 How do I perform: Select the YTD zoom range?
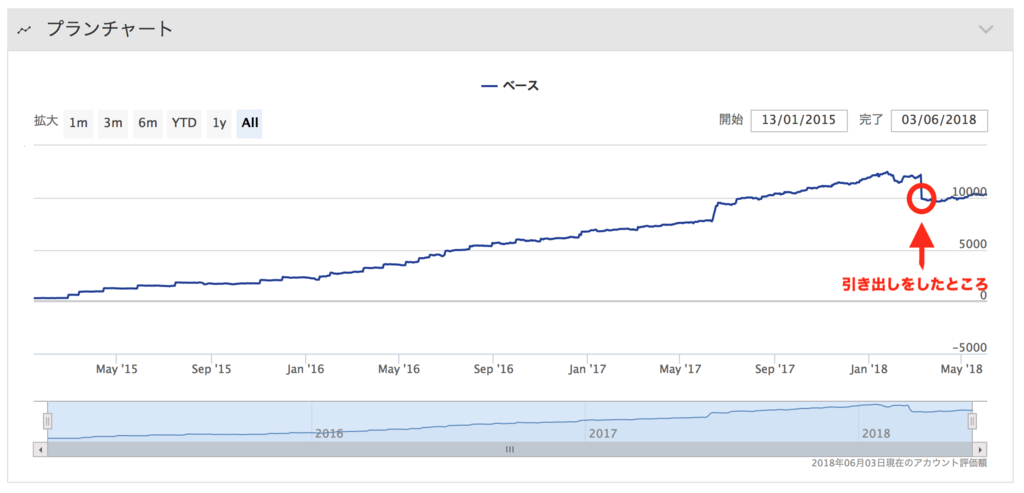(184, 123)
